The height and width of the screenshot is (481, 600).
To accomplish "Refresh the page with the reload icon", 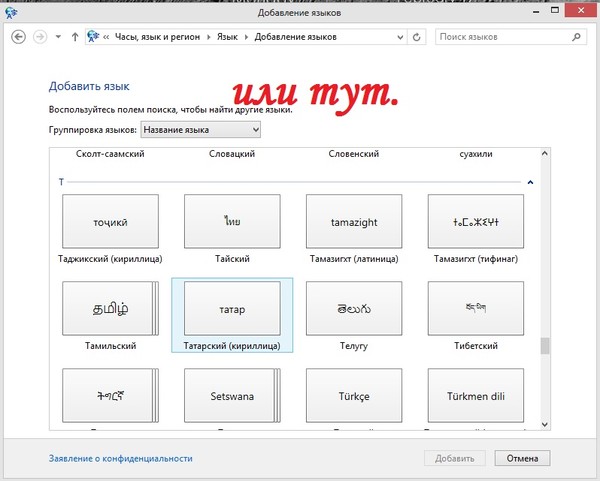I will 416,37.
